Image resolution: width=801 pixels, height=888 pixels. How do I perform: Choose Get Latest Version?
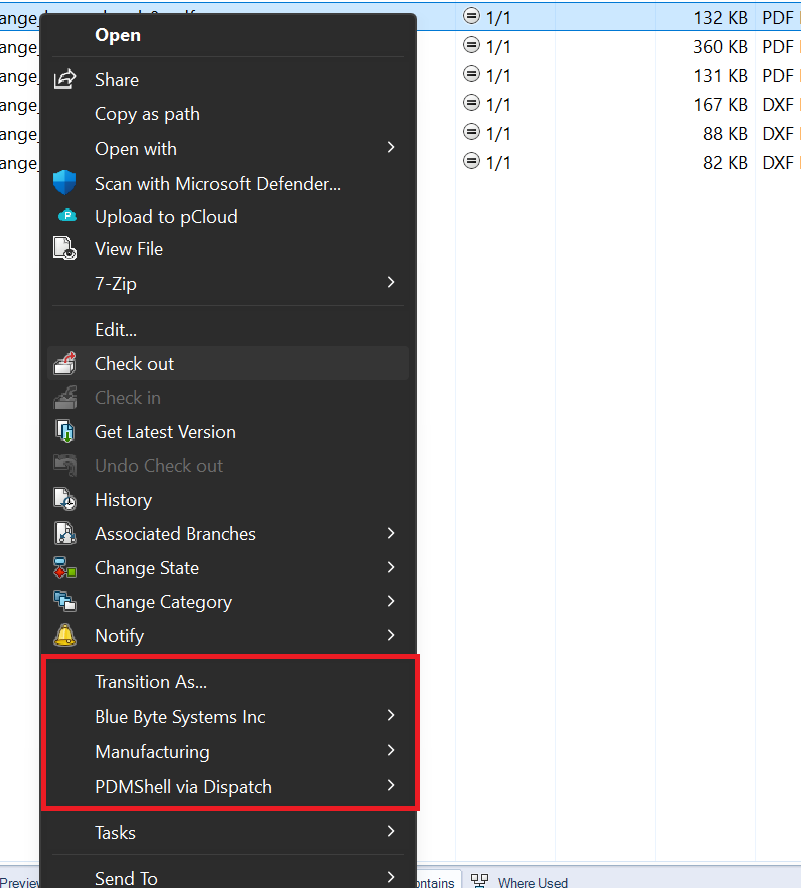[228, 432]
